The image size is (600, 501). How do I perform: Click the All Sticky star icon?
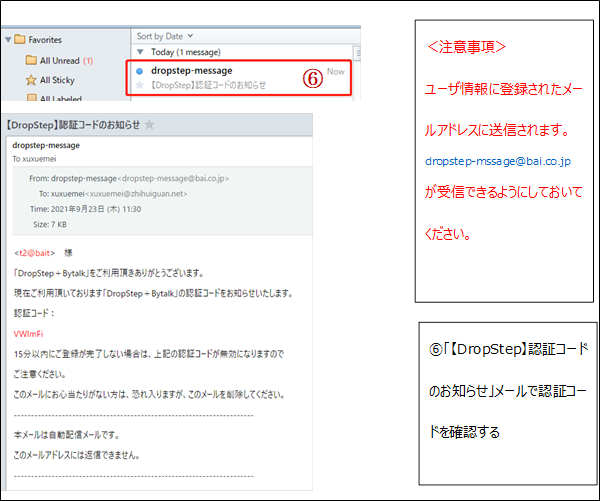coord(31,80)
